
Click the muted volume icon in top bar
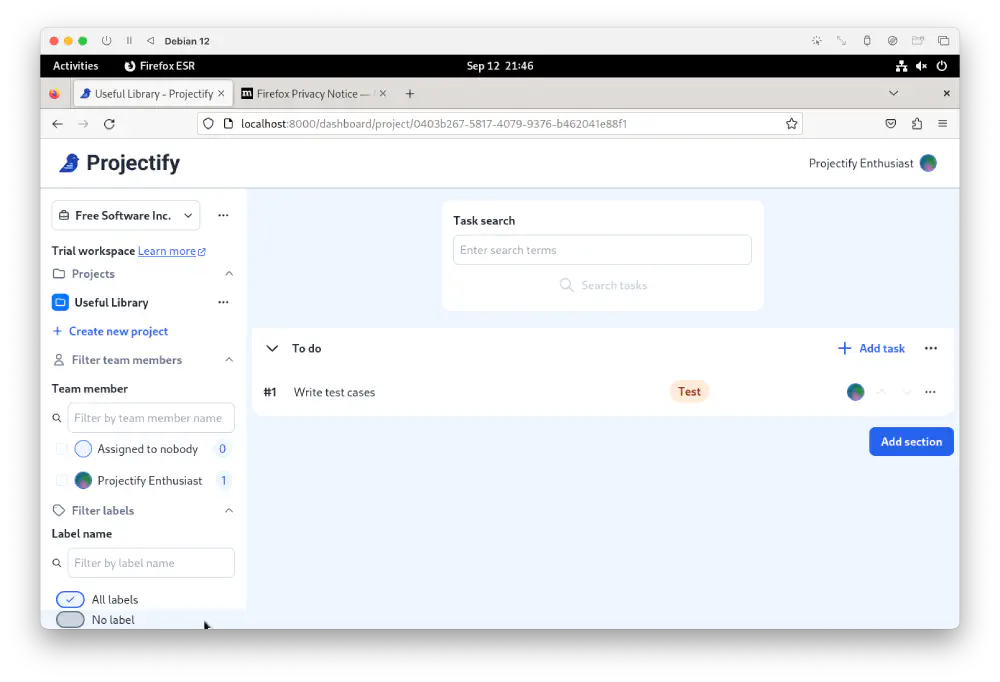pos(922,66)
